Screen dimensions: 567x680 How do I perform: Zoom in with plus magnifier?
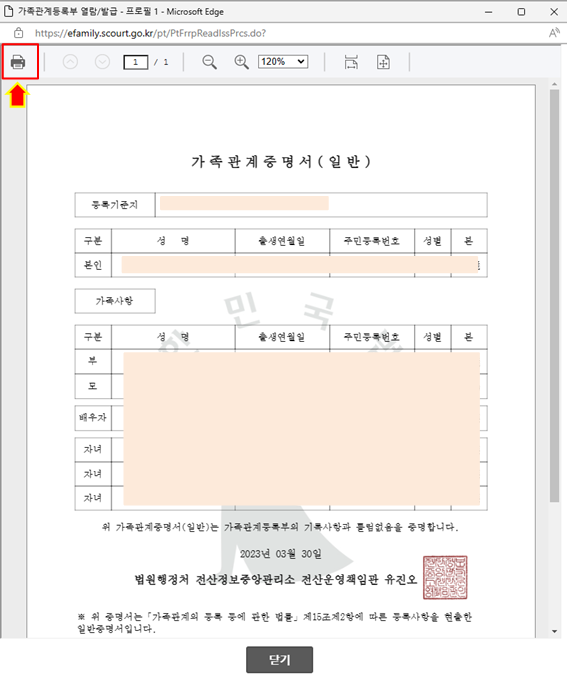(x=241, y=62)
